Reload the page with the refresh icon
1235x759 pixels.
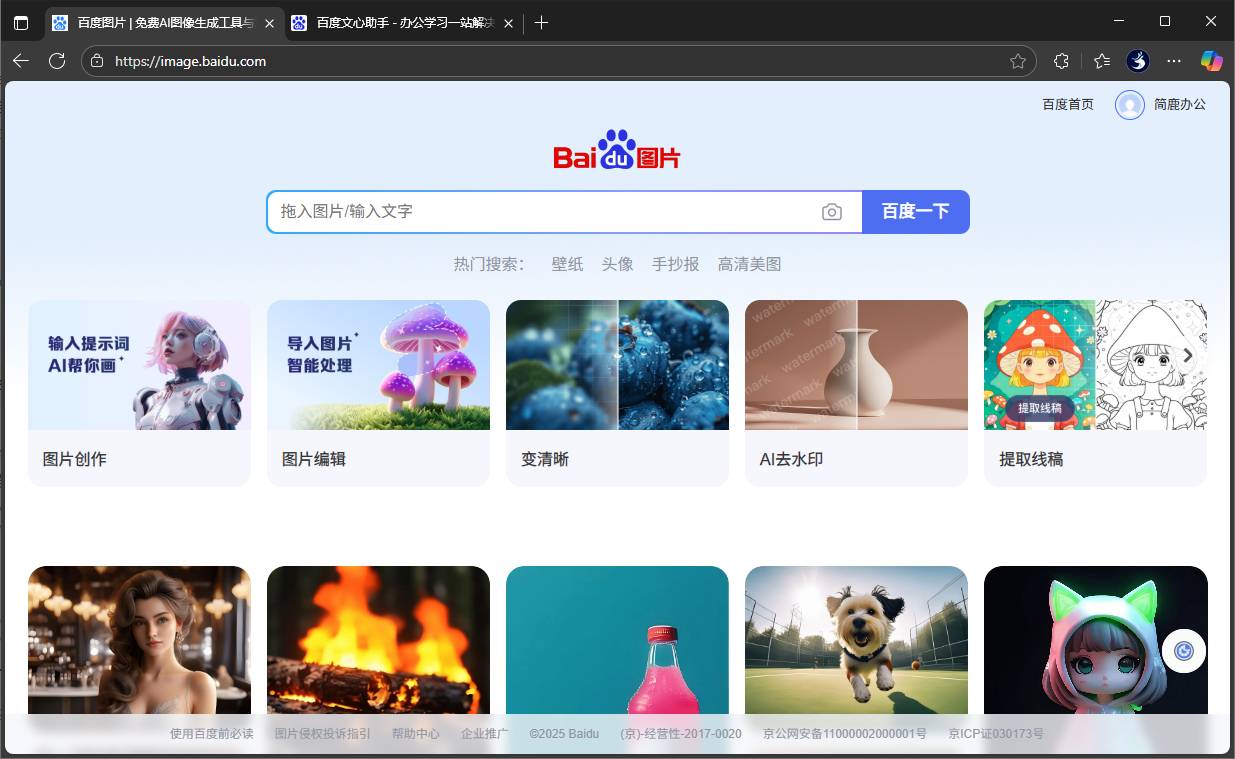pos(57,61)
